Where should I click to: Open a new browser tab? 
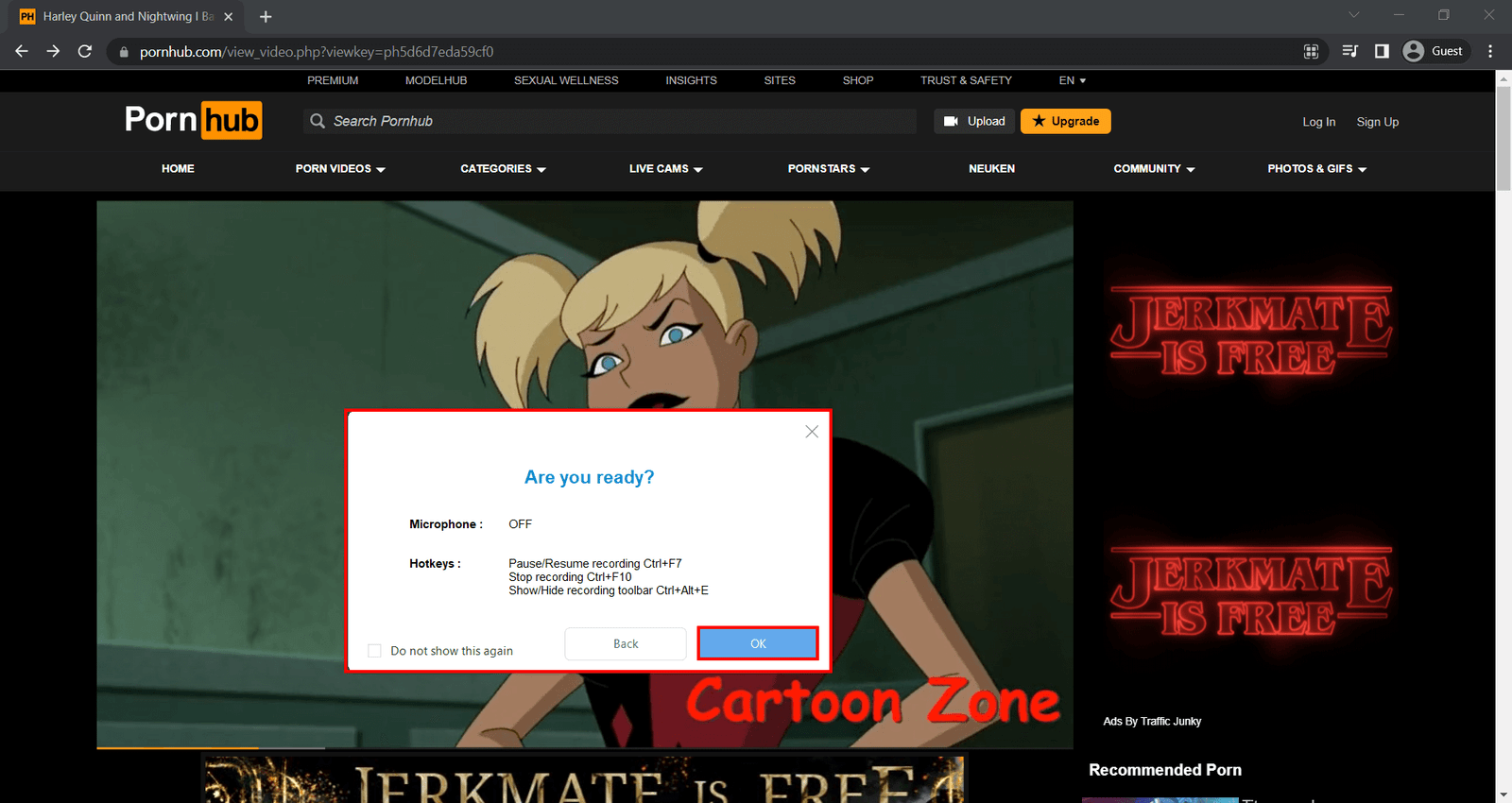266,17
